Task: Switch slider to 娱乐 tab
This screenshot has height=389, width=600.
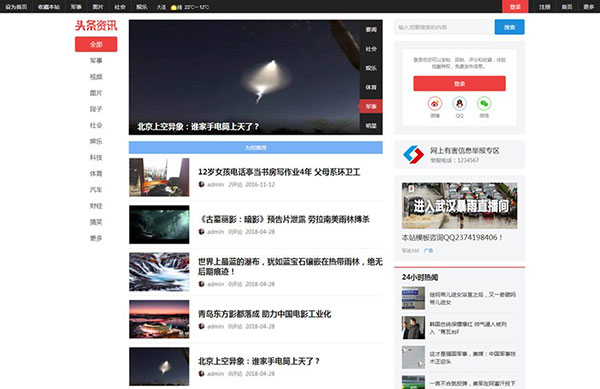Action: point(371,68)
